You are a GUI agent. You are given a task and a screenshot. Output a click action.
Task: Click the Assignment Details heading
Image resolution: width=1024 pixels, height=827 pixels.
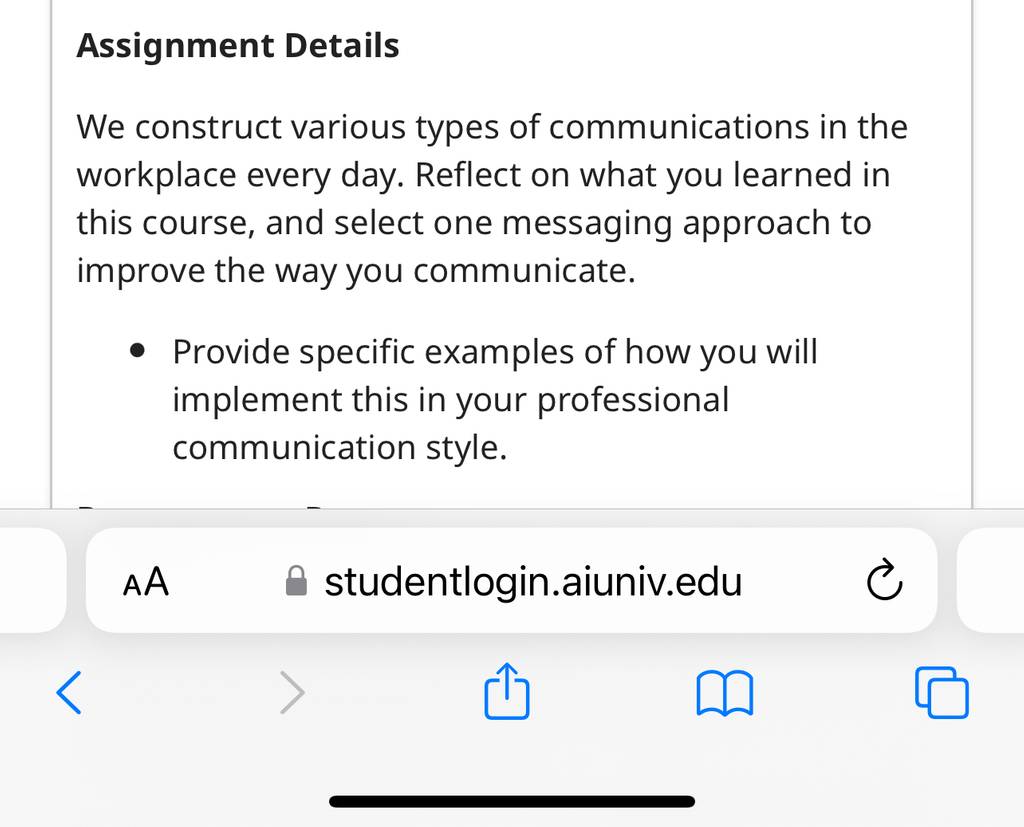(238, 46)
